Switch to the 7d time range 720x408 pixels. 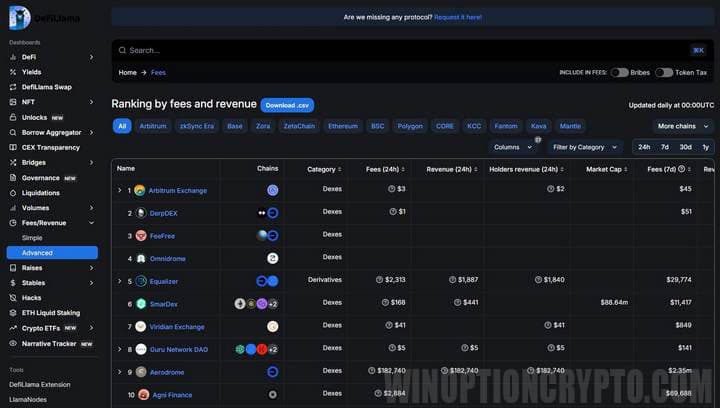point(665,147)
